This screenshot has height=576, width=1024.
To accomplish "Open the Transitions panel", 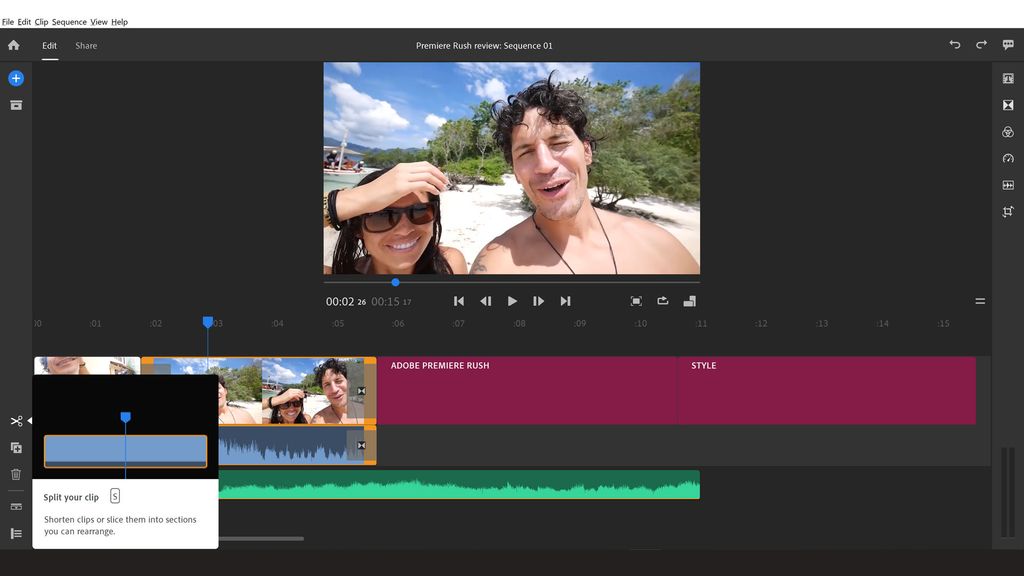I will (1008, 104).
